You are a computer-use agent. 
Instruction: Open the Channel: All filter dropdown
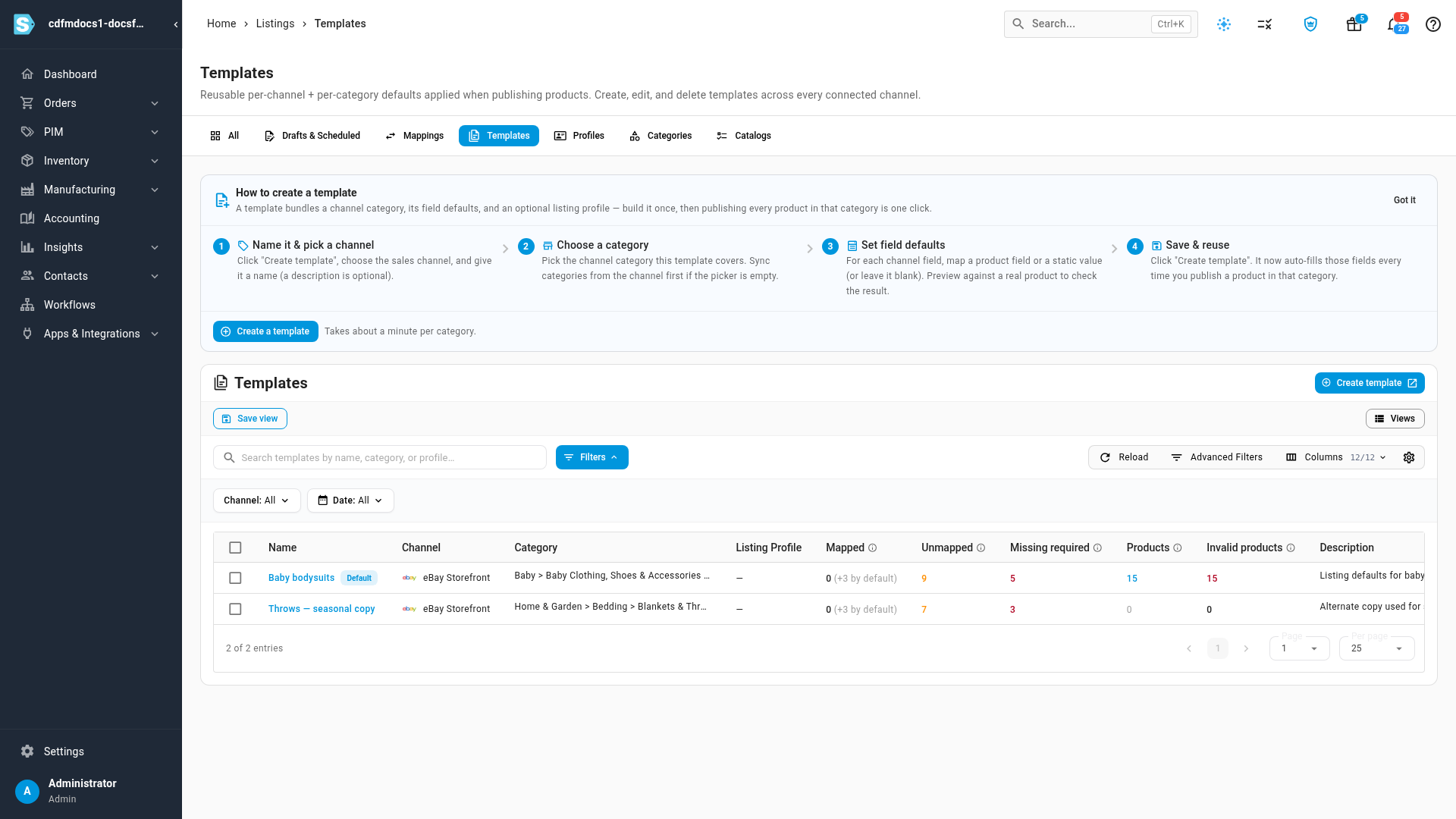(x=256, y=500)
